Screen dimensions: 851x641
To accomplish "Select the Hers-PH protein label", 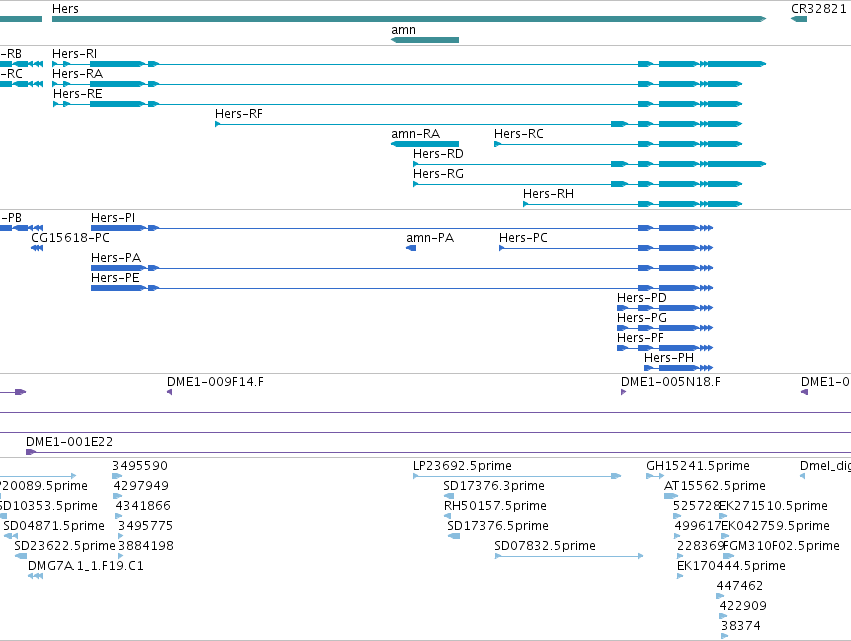I will point(669,358).
